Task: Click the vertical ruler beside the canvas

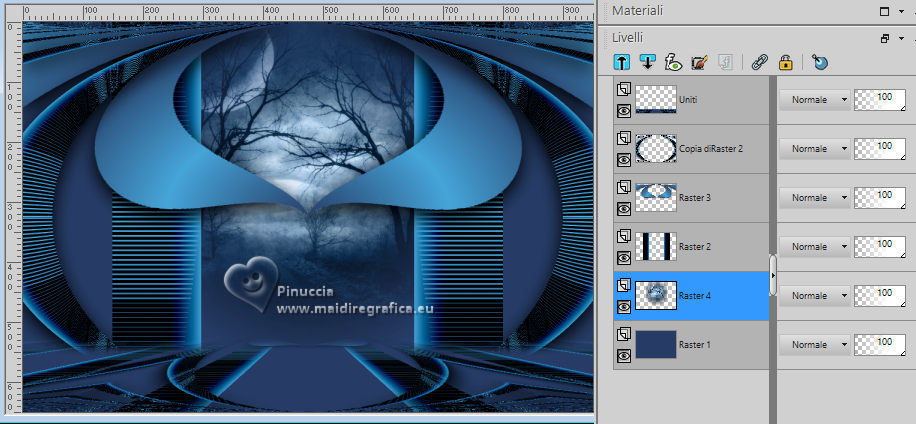Action: pyautogui.click(x=13, y=217)
